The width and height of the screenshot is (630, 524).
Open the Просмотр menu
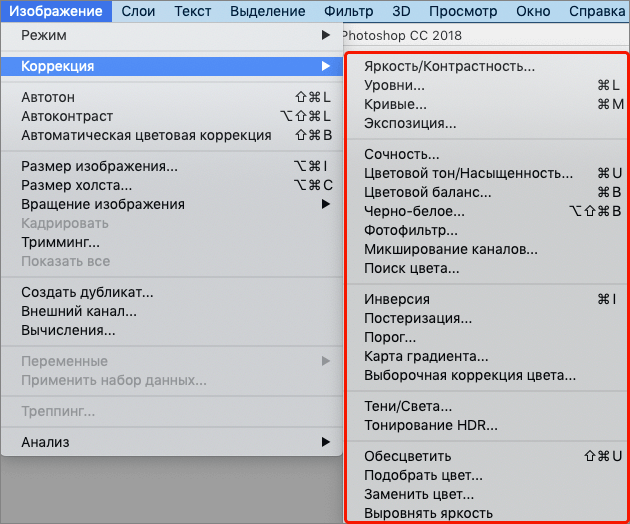point(463,11)
